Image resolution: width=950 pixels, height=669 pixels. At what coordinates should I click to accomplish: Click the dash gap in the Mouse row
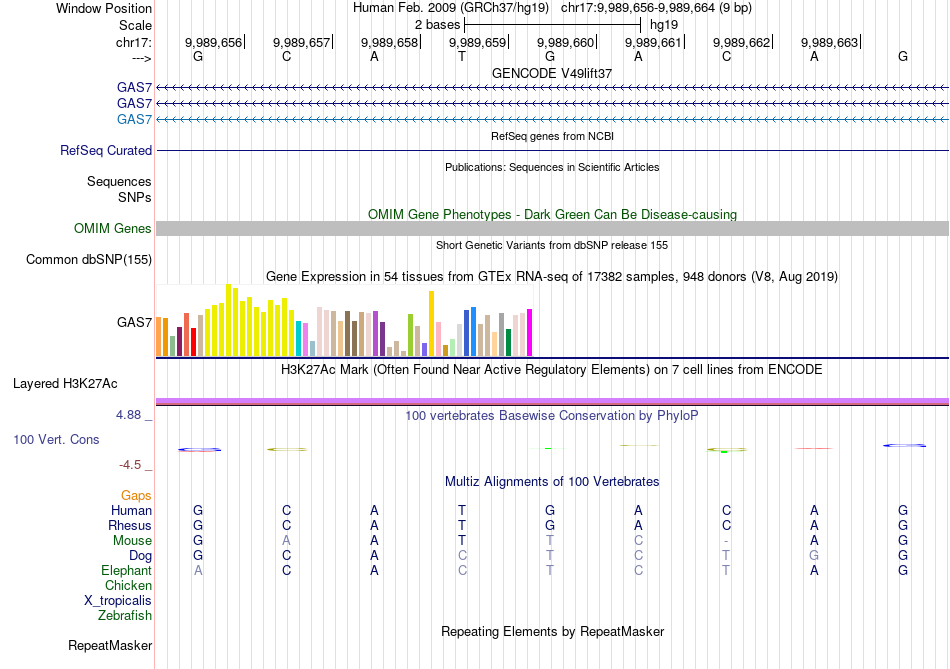(726, 541)
